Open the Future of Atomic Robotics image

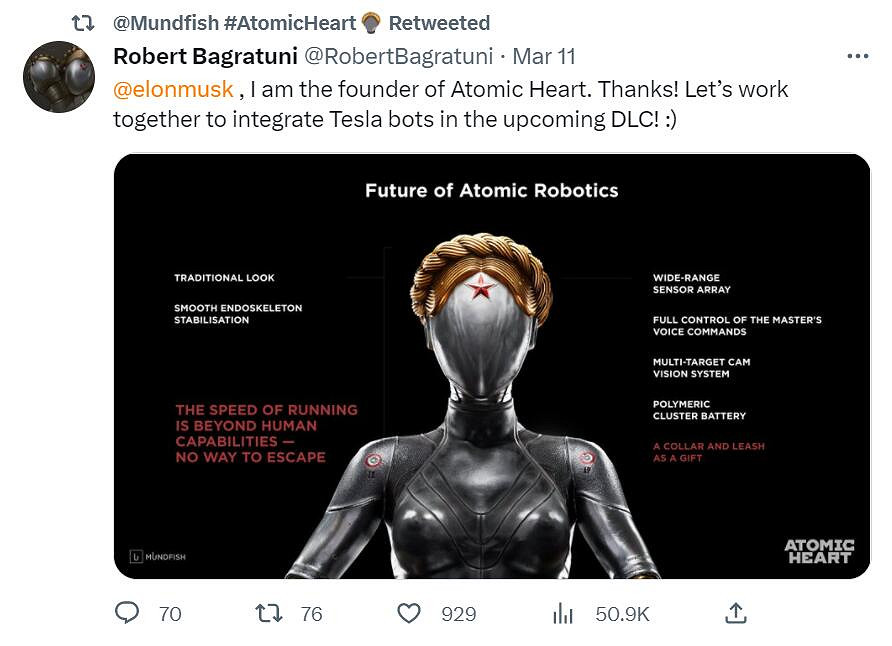click(492, 366)
